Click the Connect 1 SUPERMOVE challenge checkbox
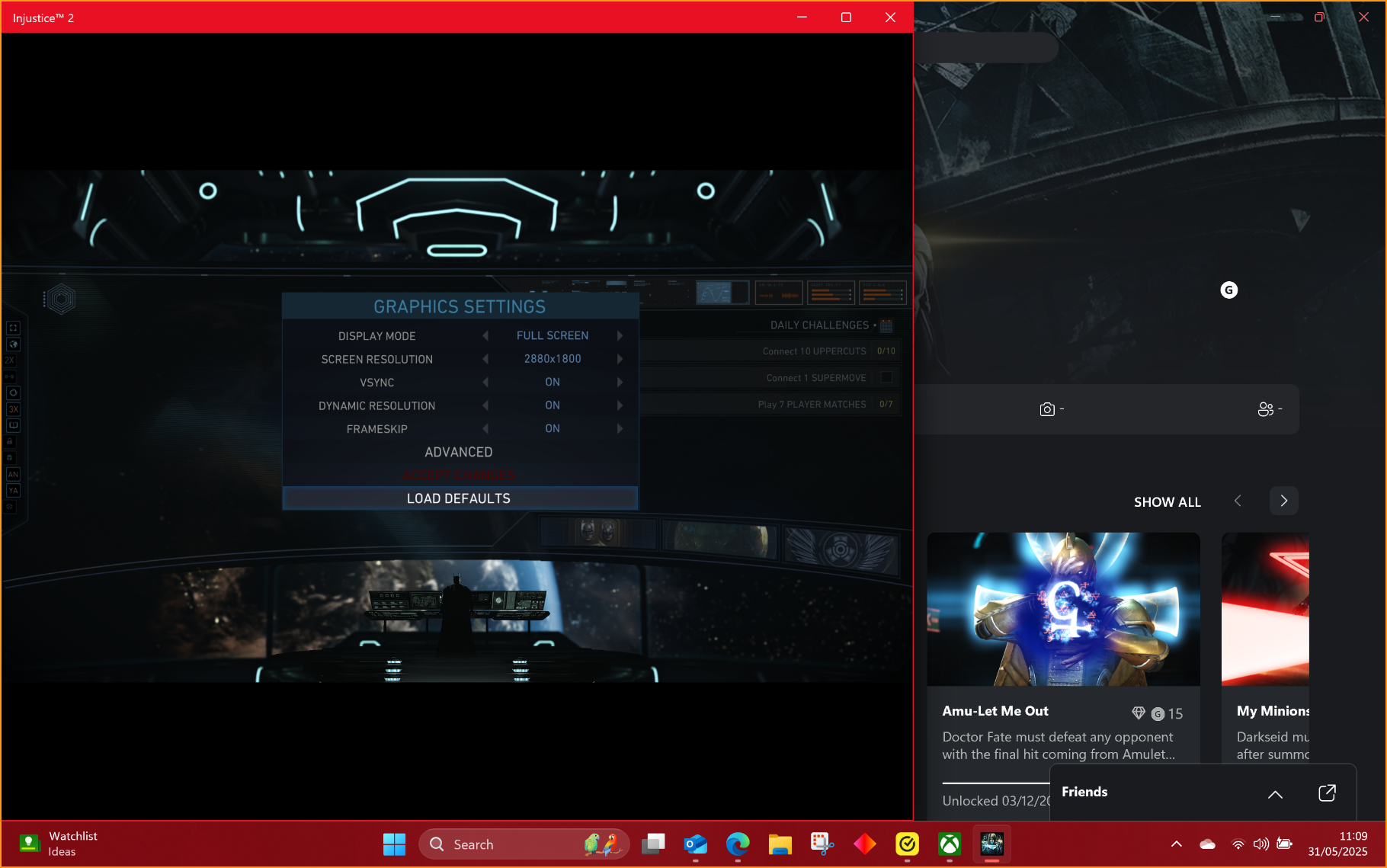Viewport: 1387px width, 868px height. (x=886, y=377)
